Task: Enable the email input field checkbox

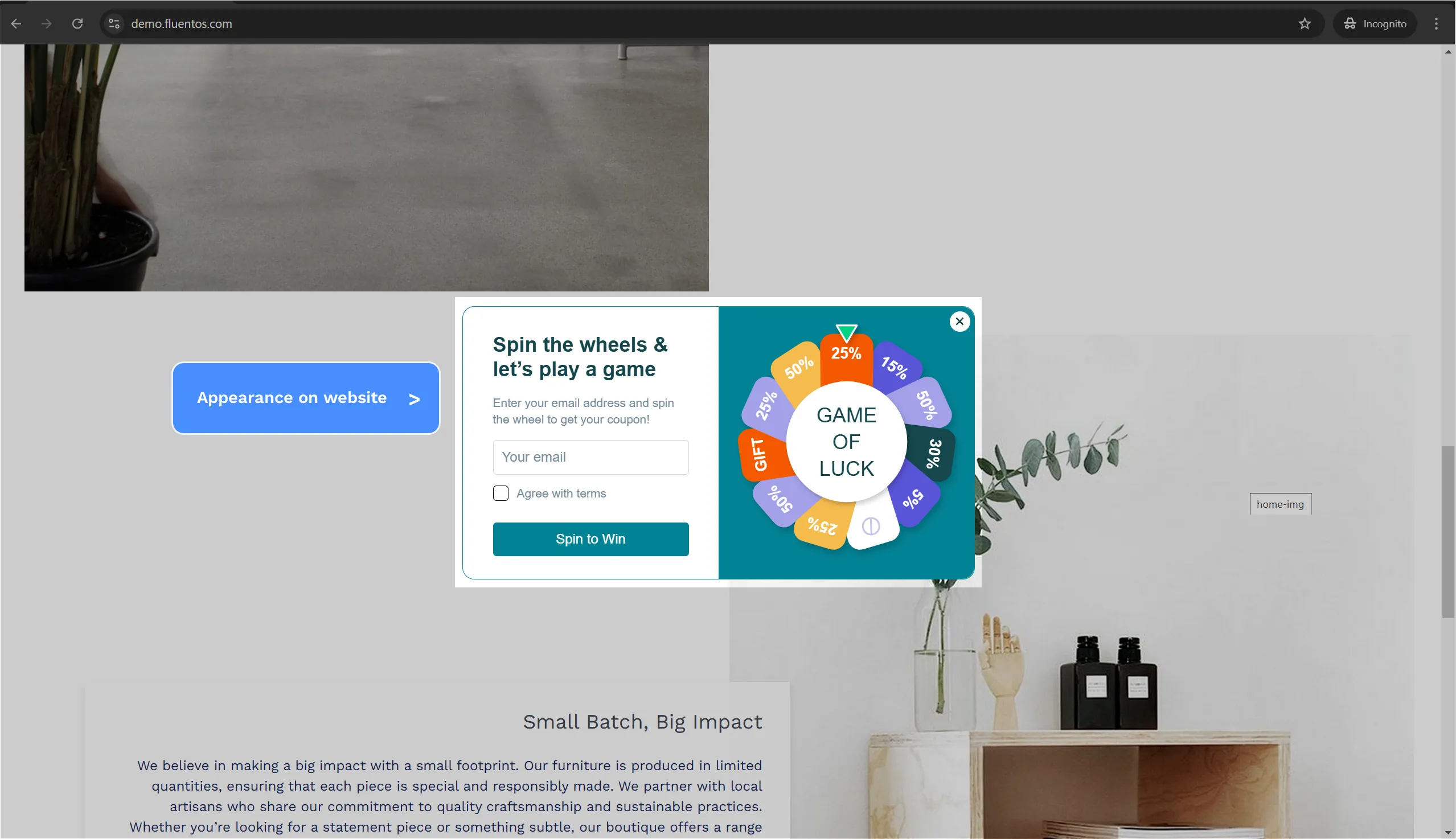Action: (500, 493)
